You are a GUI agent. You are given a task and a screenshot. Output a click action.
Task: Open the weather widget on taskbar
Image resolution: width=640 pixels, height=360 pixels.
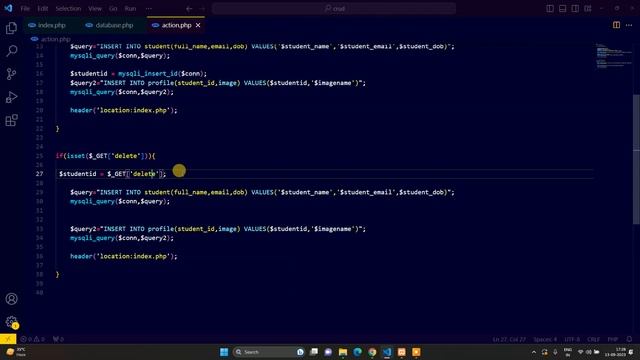[16, 352]
